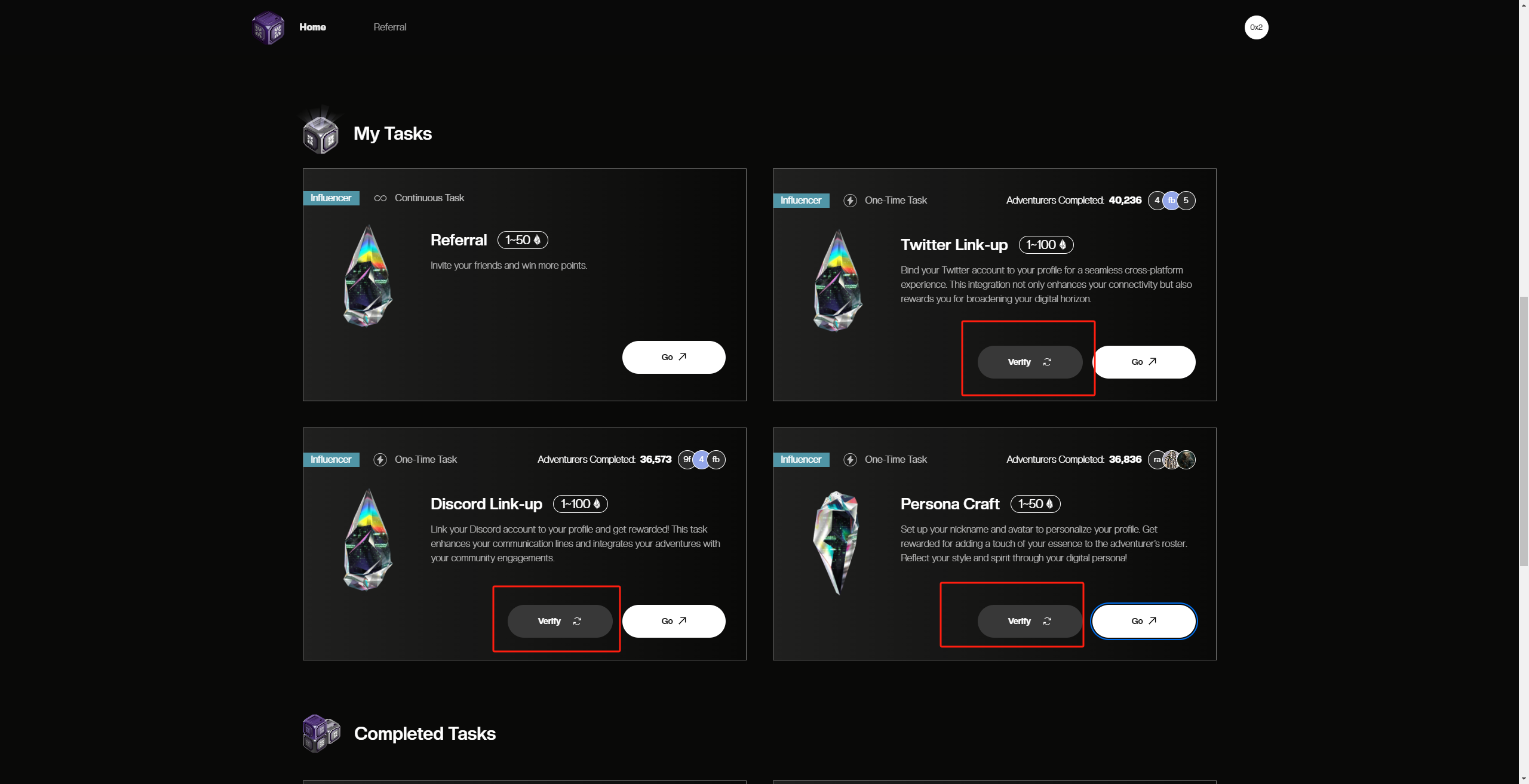Click the Completed Tasks cubes icon
1529x784 pixels.
point(321,733)
